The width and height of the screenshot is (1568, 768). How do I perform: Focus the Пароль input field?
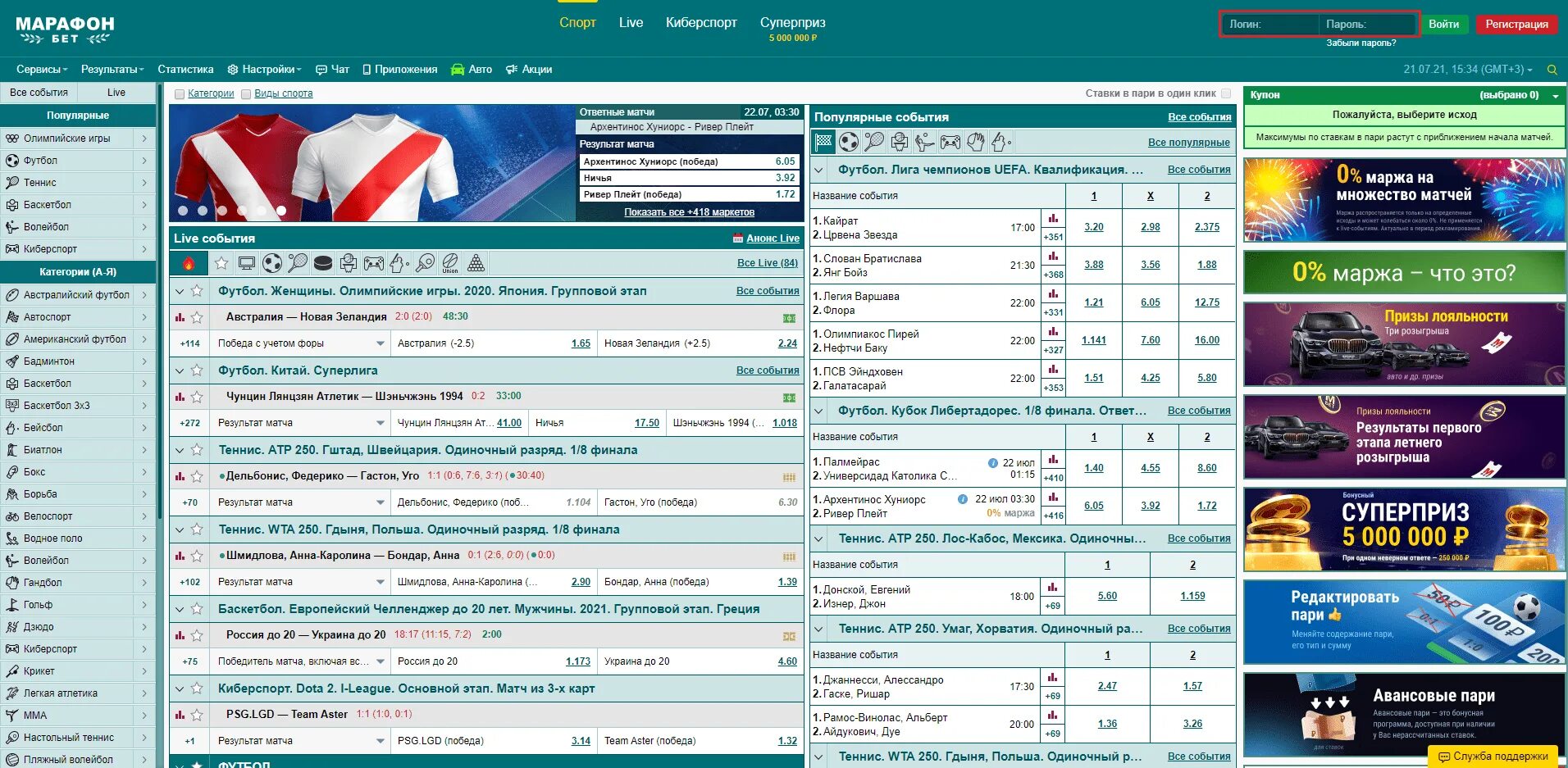(1368, 25)
